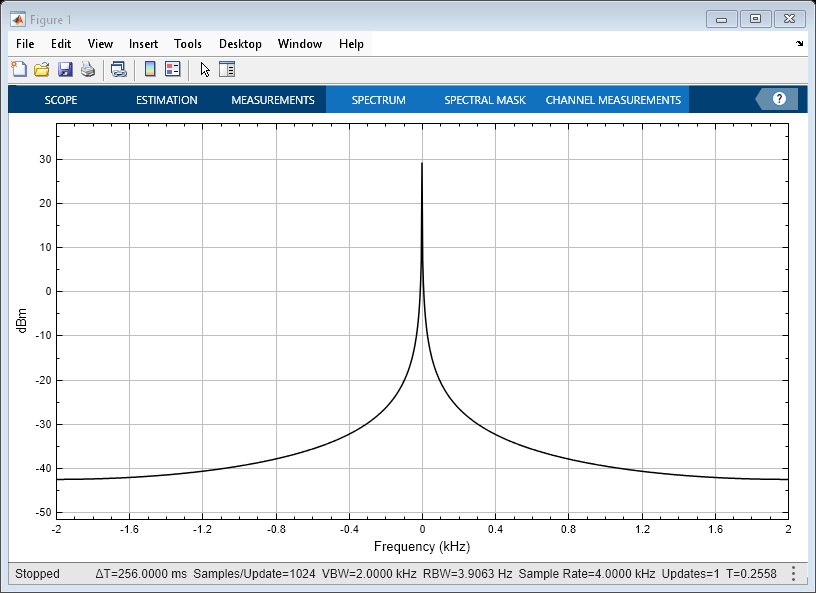816x593 pixels.
Task: Click the New Figure icon
Action: pyautogui.click(x=19, y=69)
